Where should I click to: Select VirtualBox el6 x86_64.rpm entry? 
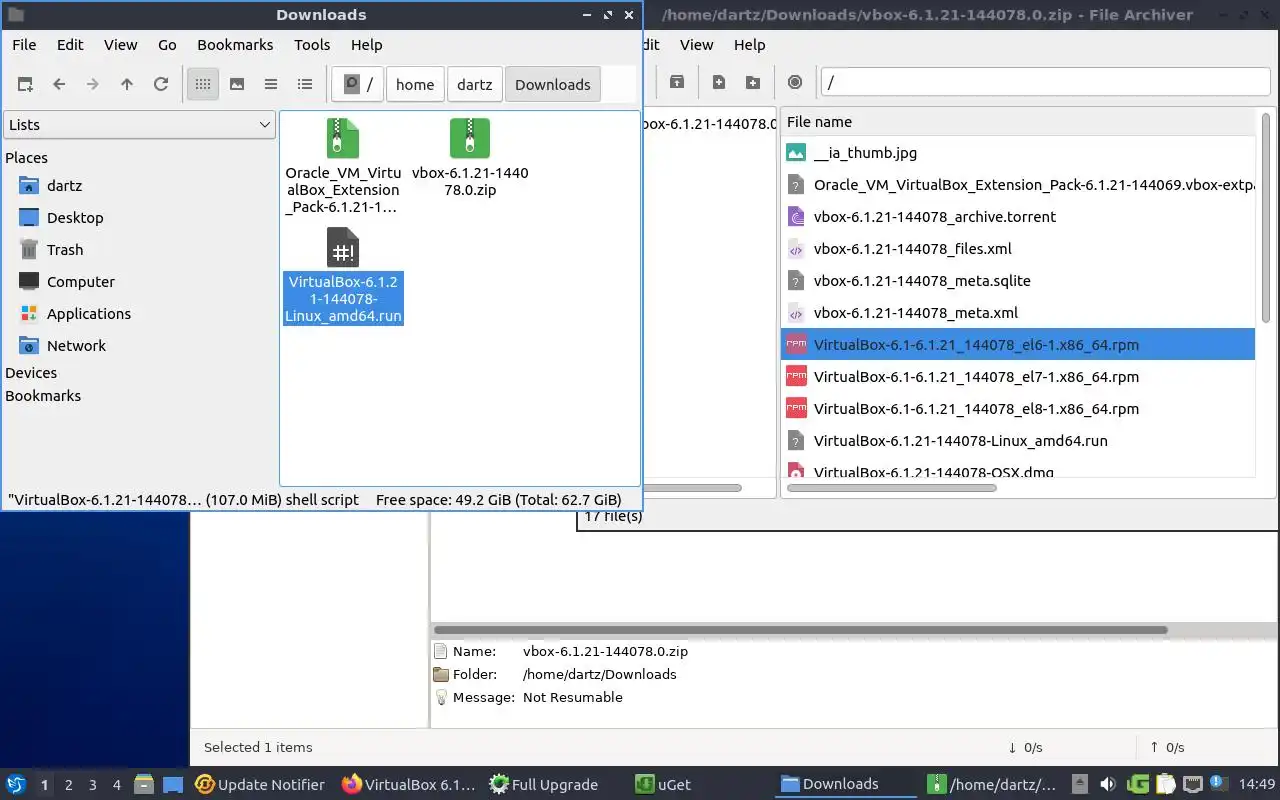[x=1017, y=345]
